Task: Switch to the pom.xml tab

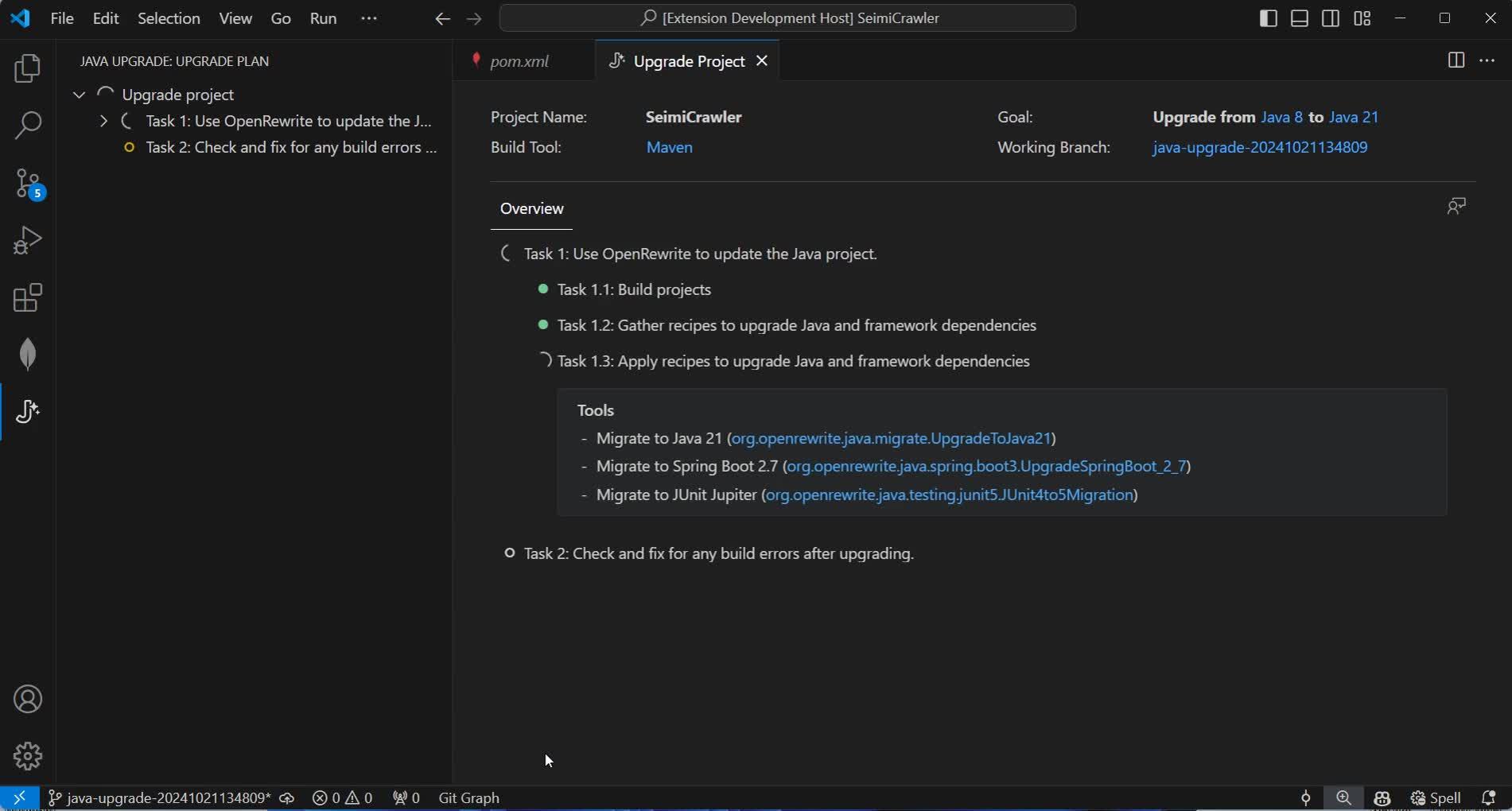Action: pyautogui.click(x=519, y=61)
